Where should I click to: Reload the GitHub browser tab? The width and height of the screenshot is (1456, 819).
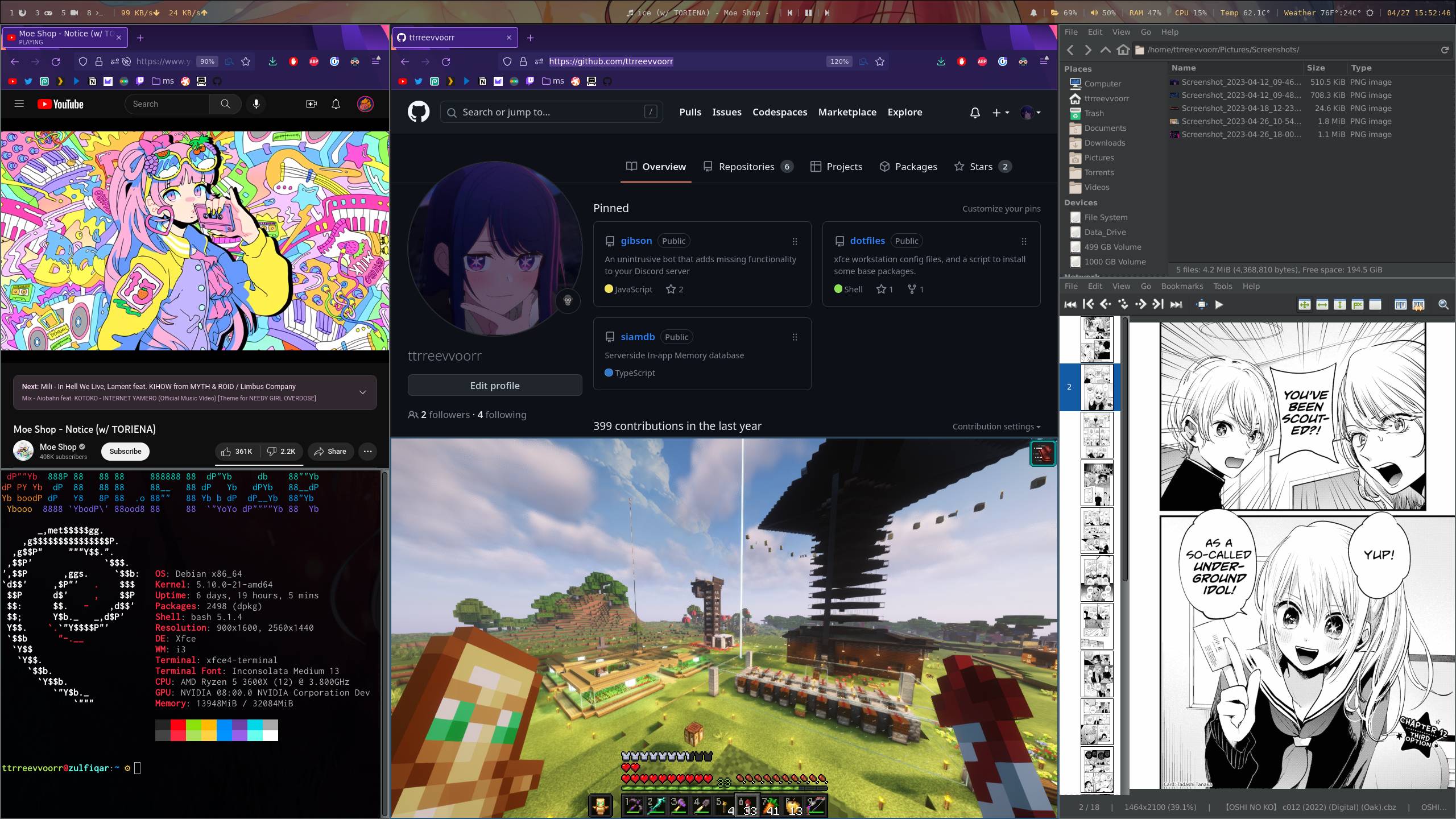tap(446, 61)
